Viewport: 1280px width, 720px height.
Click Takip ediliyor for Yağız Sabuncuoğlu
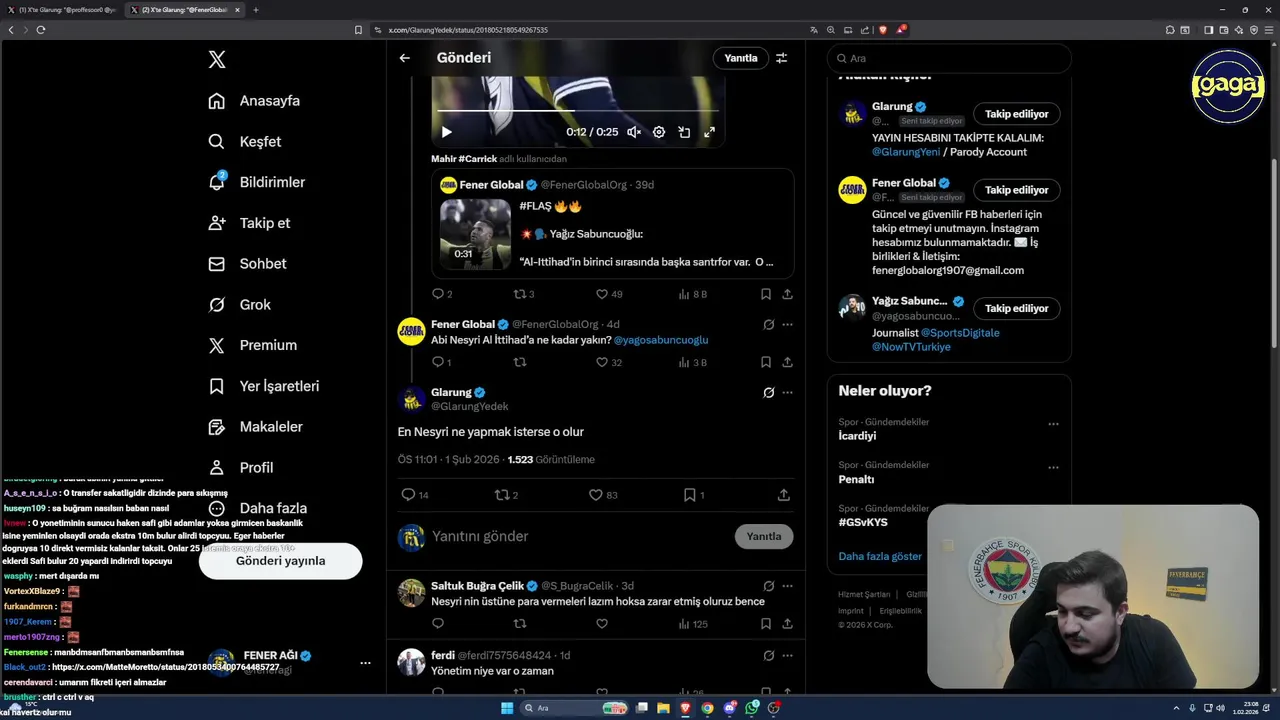1017,309
